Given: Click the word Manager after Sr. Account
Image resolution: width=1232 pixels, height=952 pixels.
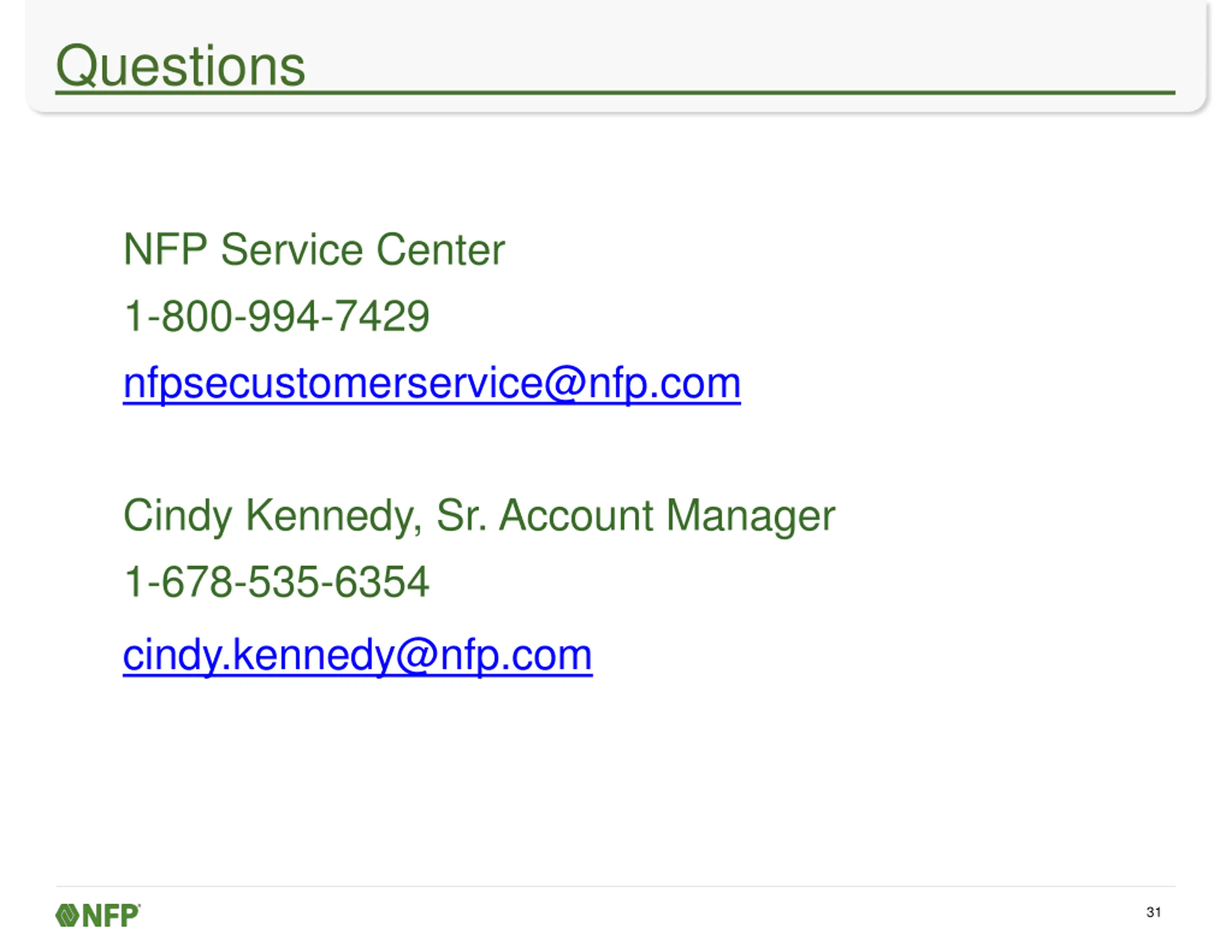Looking at the screenshot, I should click(751, 516).
